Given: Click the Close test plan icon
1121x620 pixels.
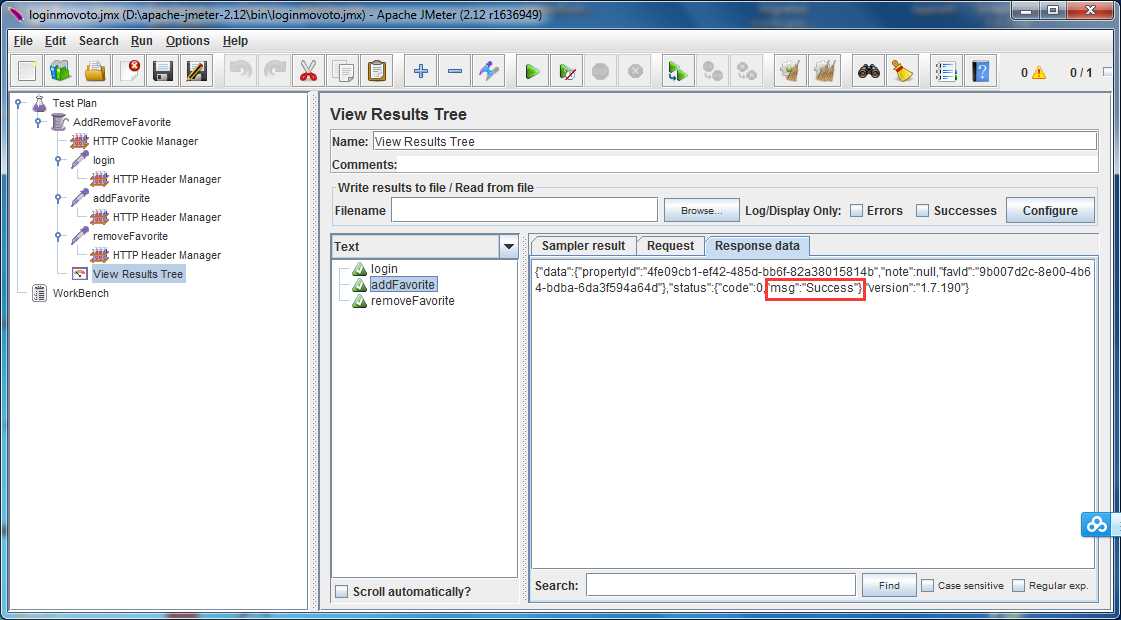Looking at the screenshot, I should click(129, 72).
